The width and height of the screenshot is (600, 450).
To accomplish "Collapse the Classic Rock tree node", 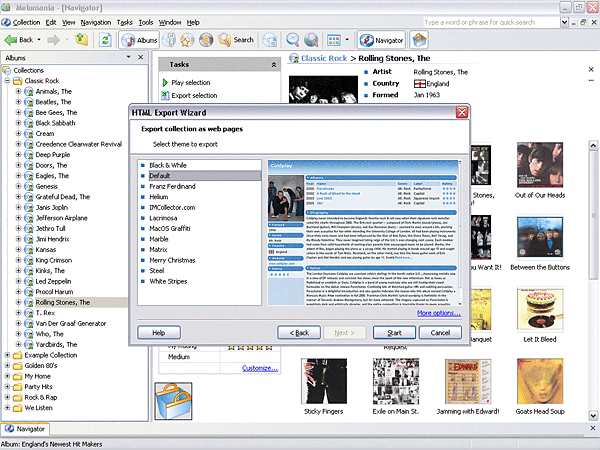I will 7,81.
